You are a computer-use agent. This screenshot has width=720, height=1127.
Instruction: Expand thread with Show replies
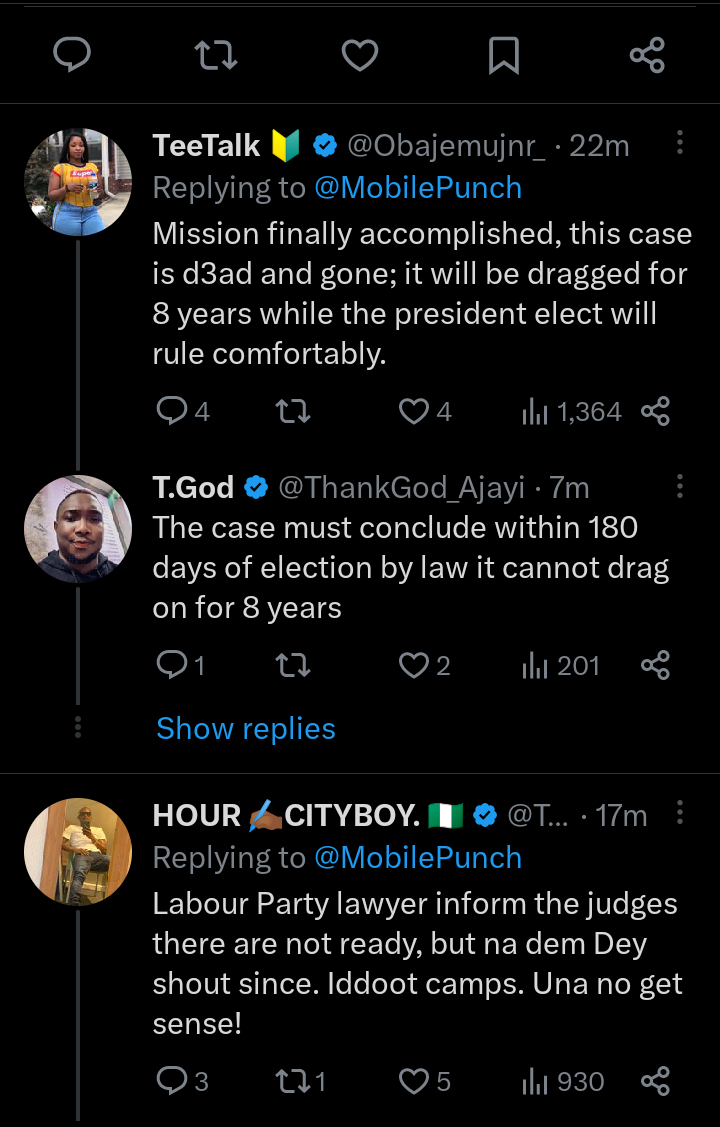tap(246, 729)
